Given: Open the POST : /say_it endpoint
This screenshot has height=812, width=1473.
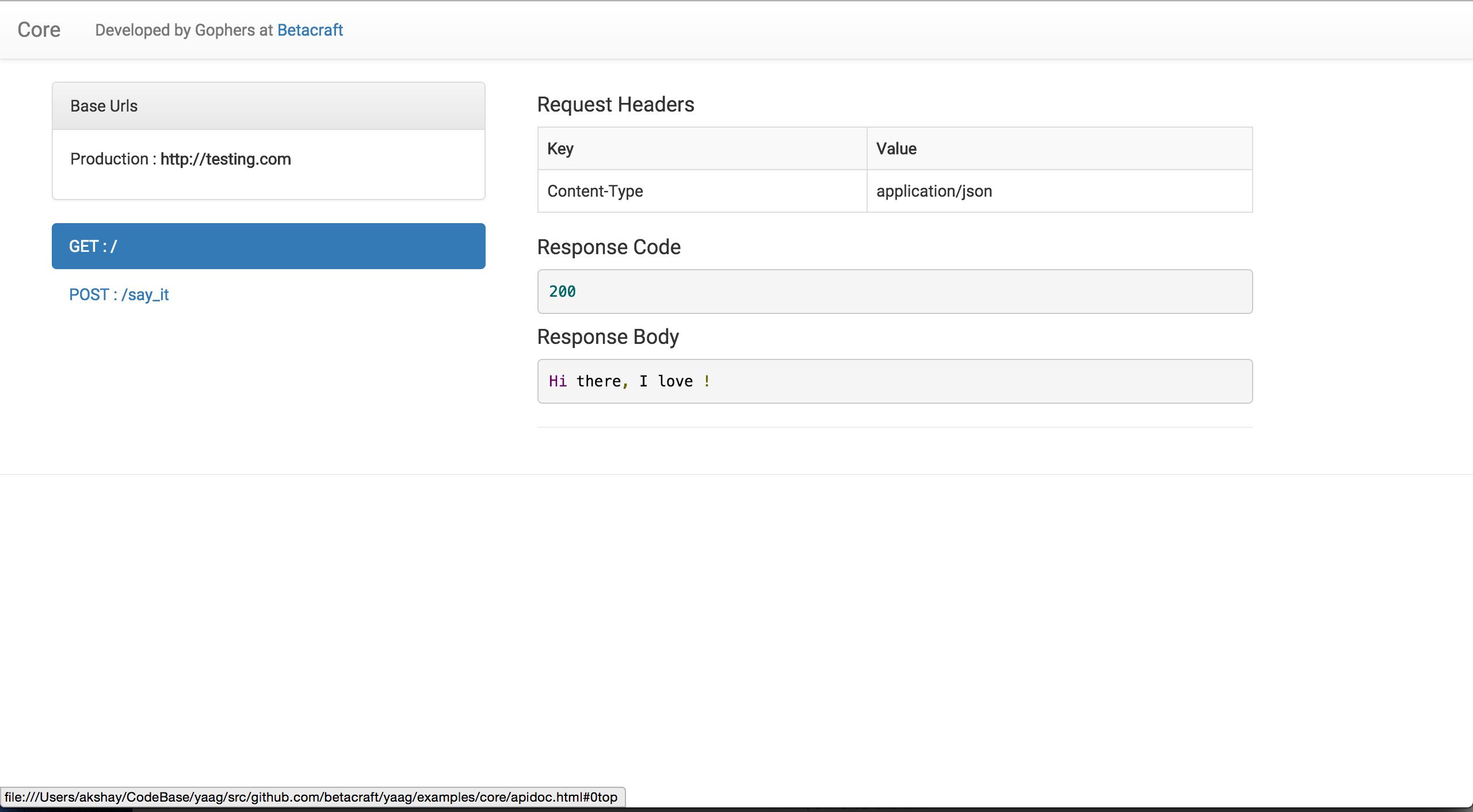Looking at the screenshot, I should (119, 294).
